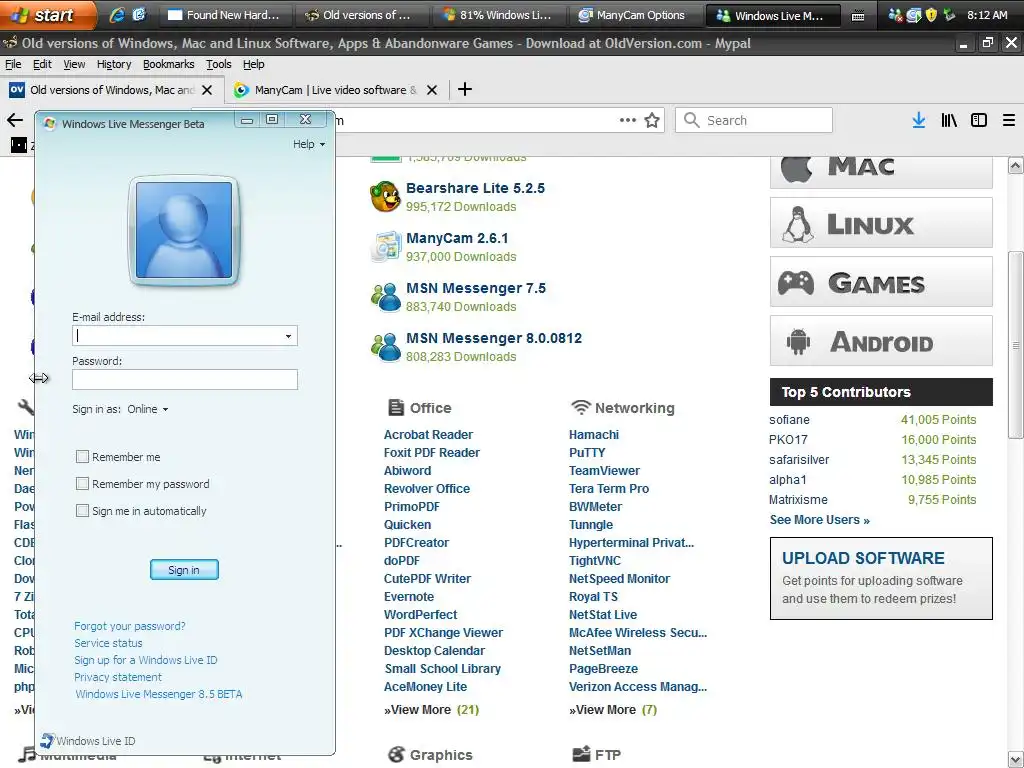Click the browser downloads arrow icon
The width and height of the screenshot is (1024, 768).
pos(918,120)
